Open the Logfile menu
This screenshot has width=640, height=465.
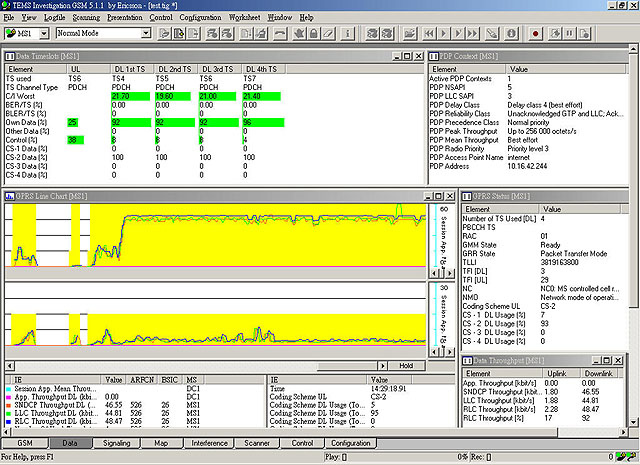[55, 18]
